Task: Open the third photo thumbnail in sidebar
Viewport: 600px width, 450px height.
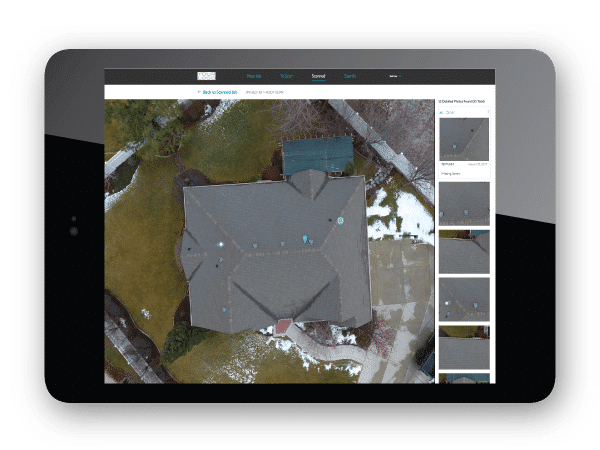Action: [x=464, y=251]
